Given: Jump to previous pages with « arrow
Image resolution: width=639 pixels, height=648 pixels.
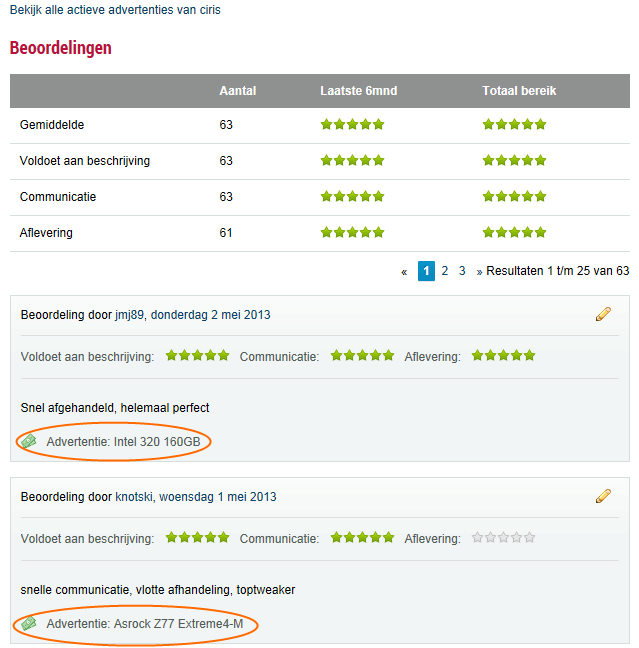Looking at the screenshot, I should coord(404,271).
